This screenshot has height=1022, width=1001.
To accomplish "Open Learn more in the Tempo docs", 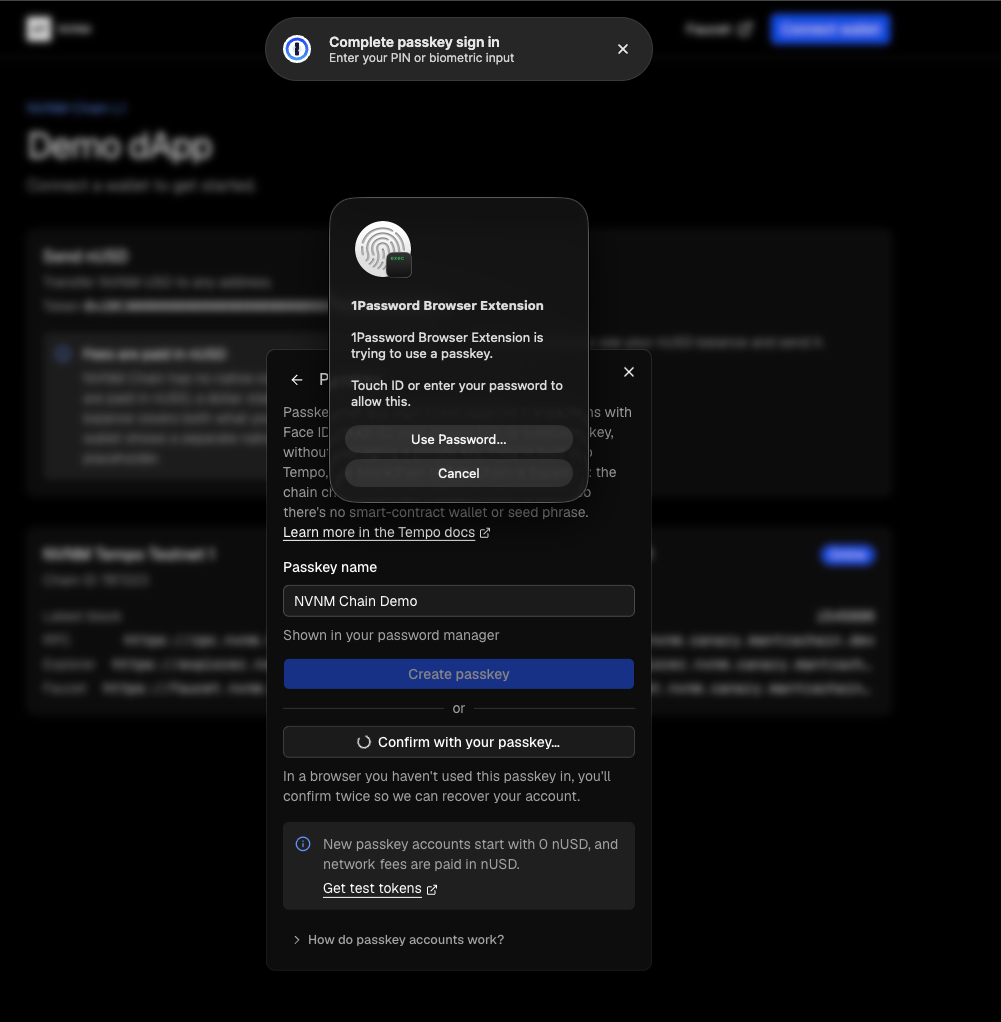I will point(379,533).
